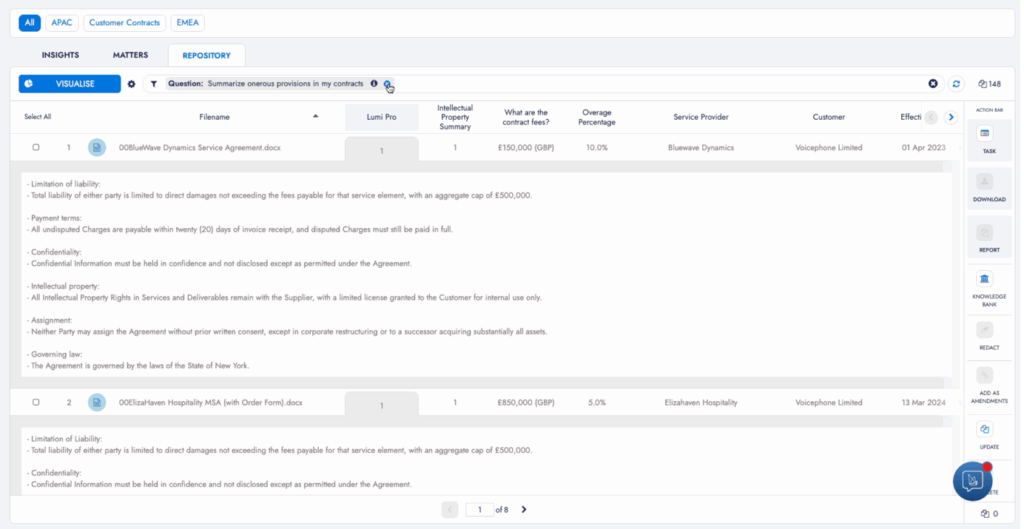This screenshot has width=1024, height=529.
Task: Clear the search question with the X
Action: point(933,84)
